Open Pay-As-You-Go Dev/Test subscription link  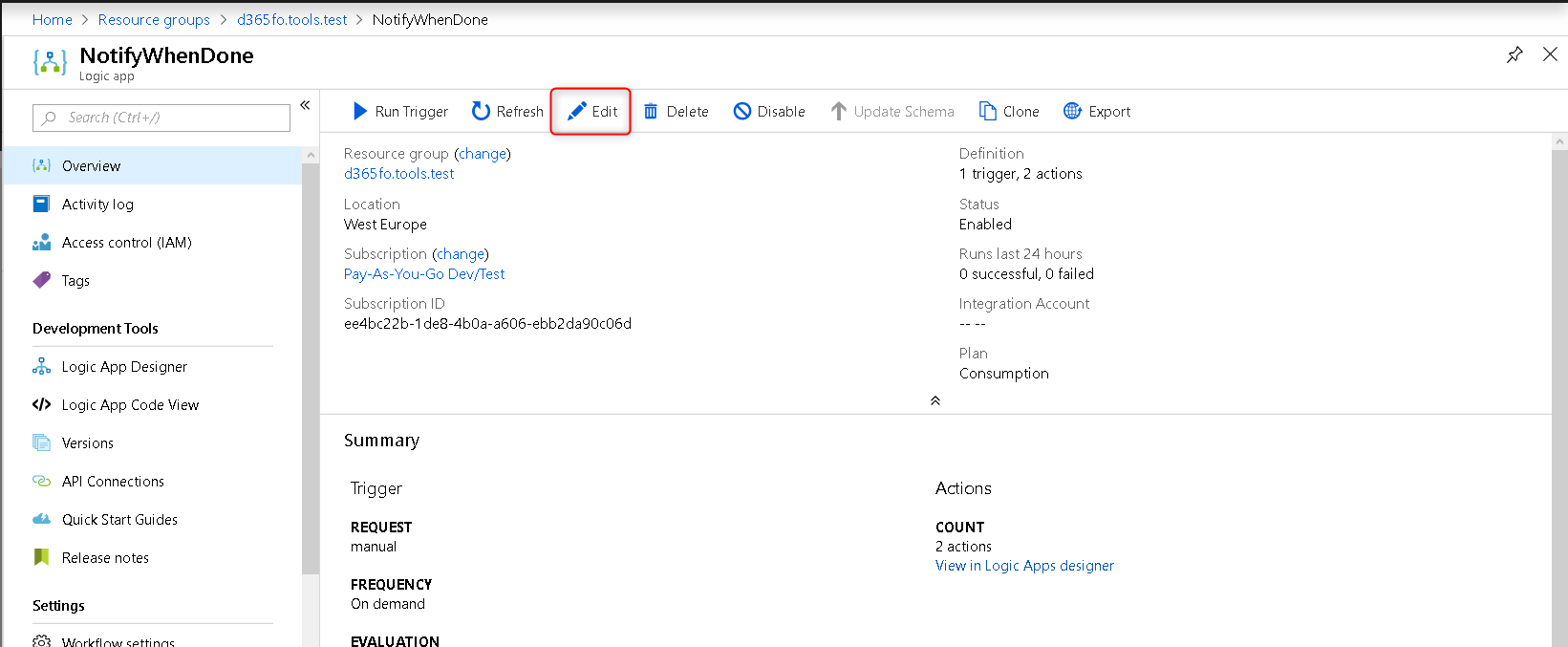click(x=424, y=274)
